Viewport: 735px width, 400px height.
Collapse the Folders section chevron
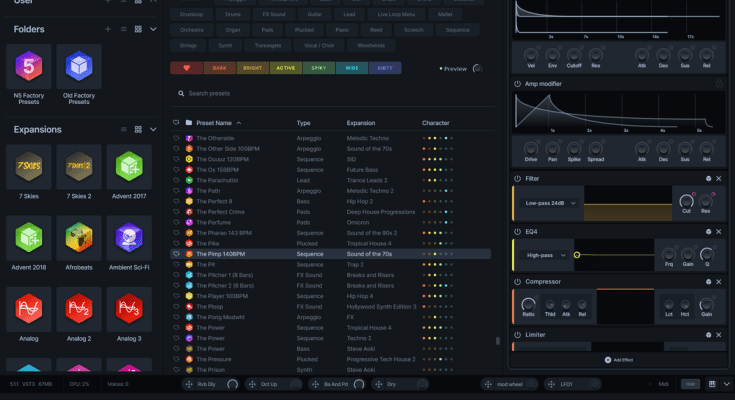coord(153,30)
